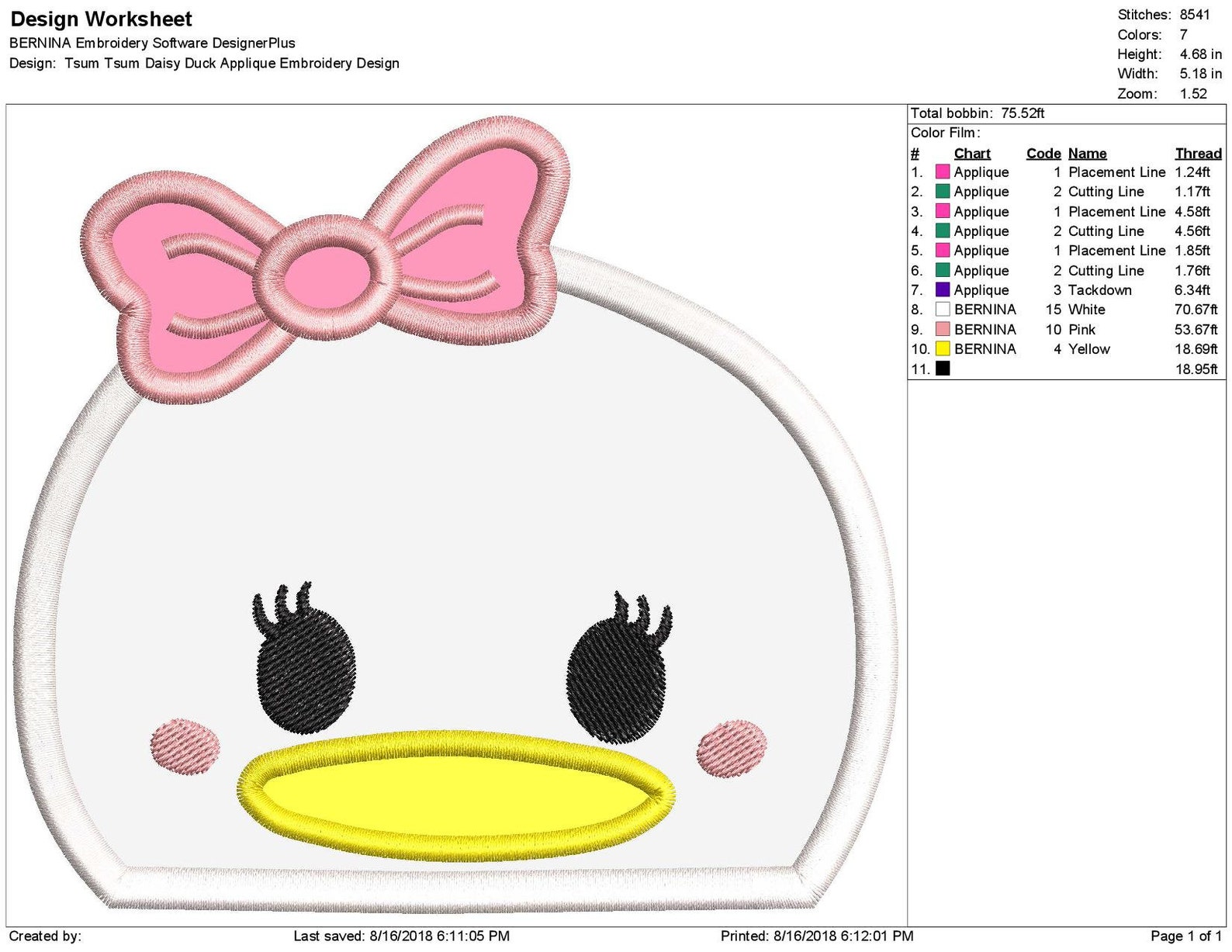Click thread length '6.34ft'
The image size is (1232, 952).
click(x=1192, y=290)
